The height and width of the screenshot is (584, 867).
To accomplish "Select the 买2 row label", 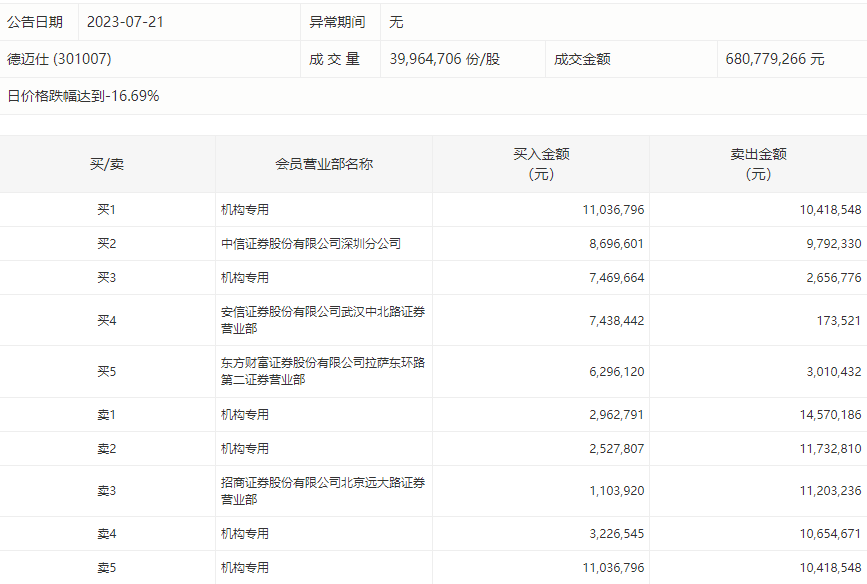I will (x=107, y=244).
